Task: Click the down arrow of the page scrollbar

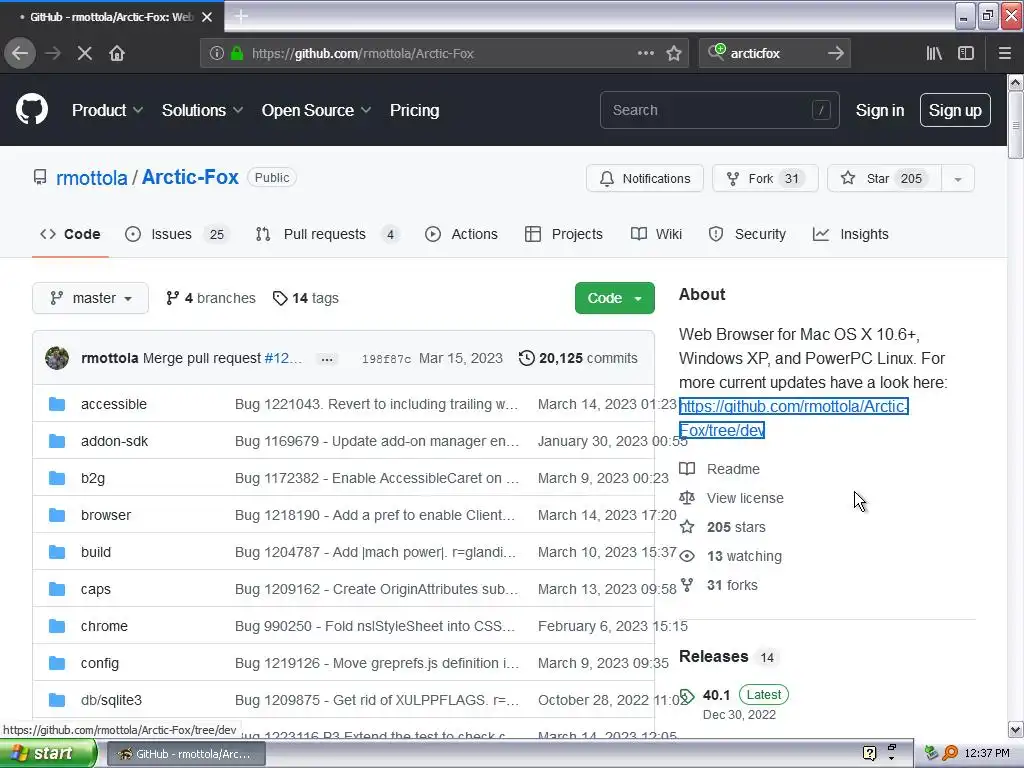Action: tap(1015, 729)
